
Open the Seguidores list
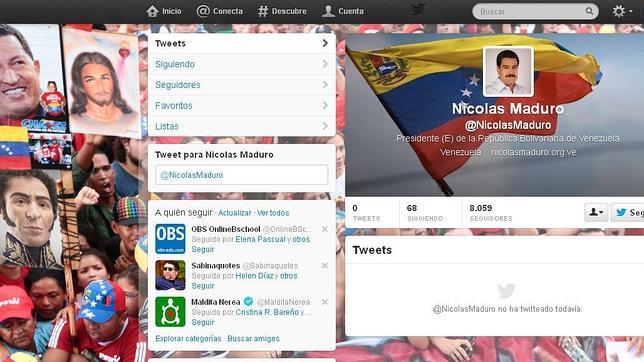coord(242,85)
